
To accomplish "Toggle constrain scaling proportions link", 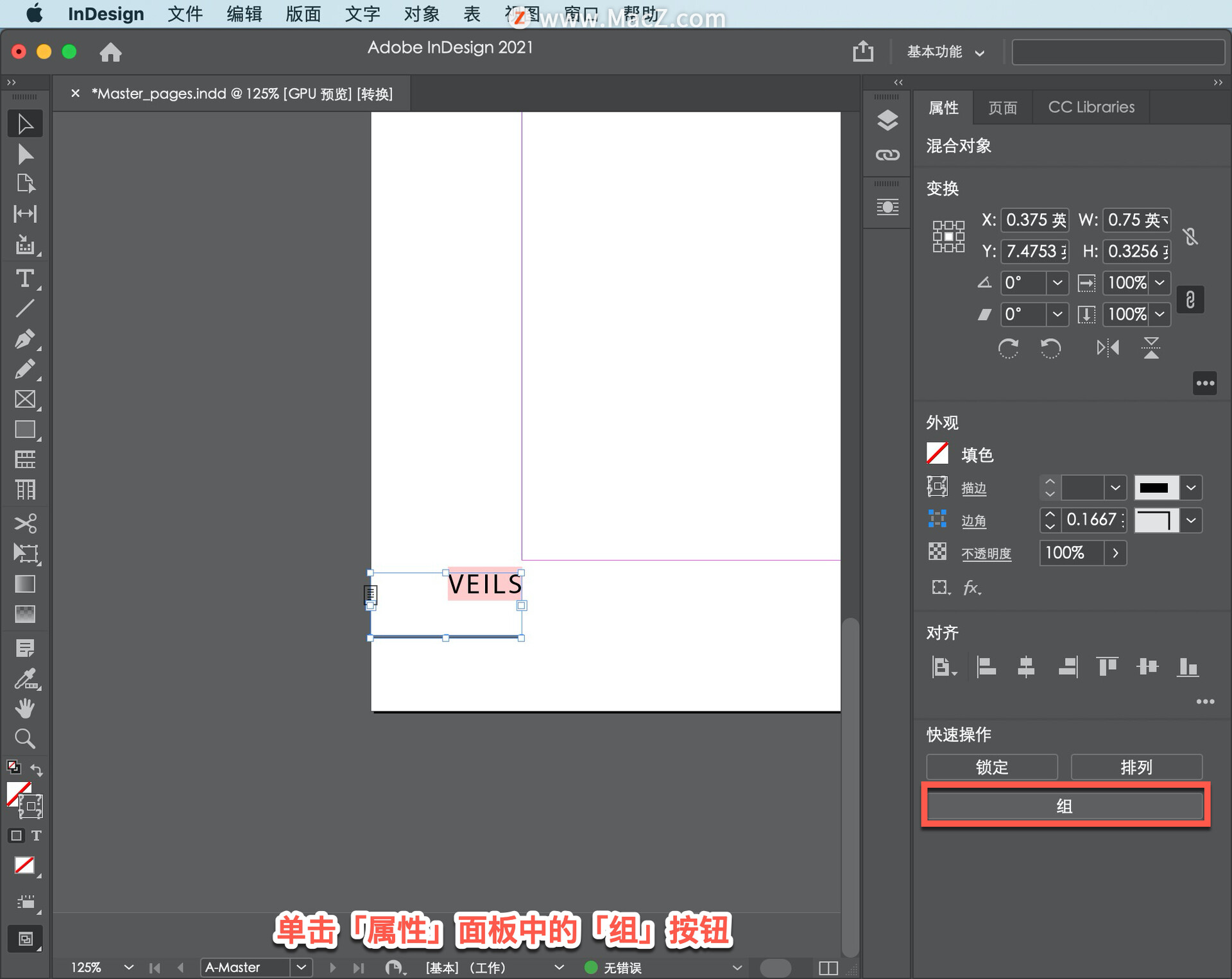I will click(1190, 299).
